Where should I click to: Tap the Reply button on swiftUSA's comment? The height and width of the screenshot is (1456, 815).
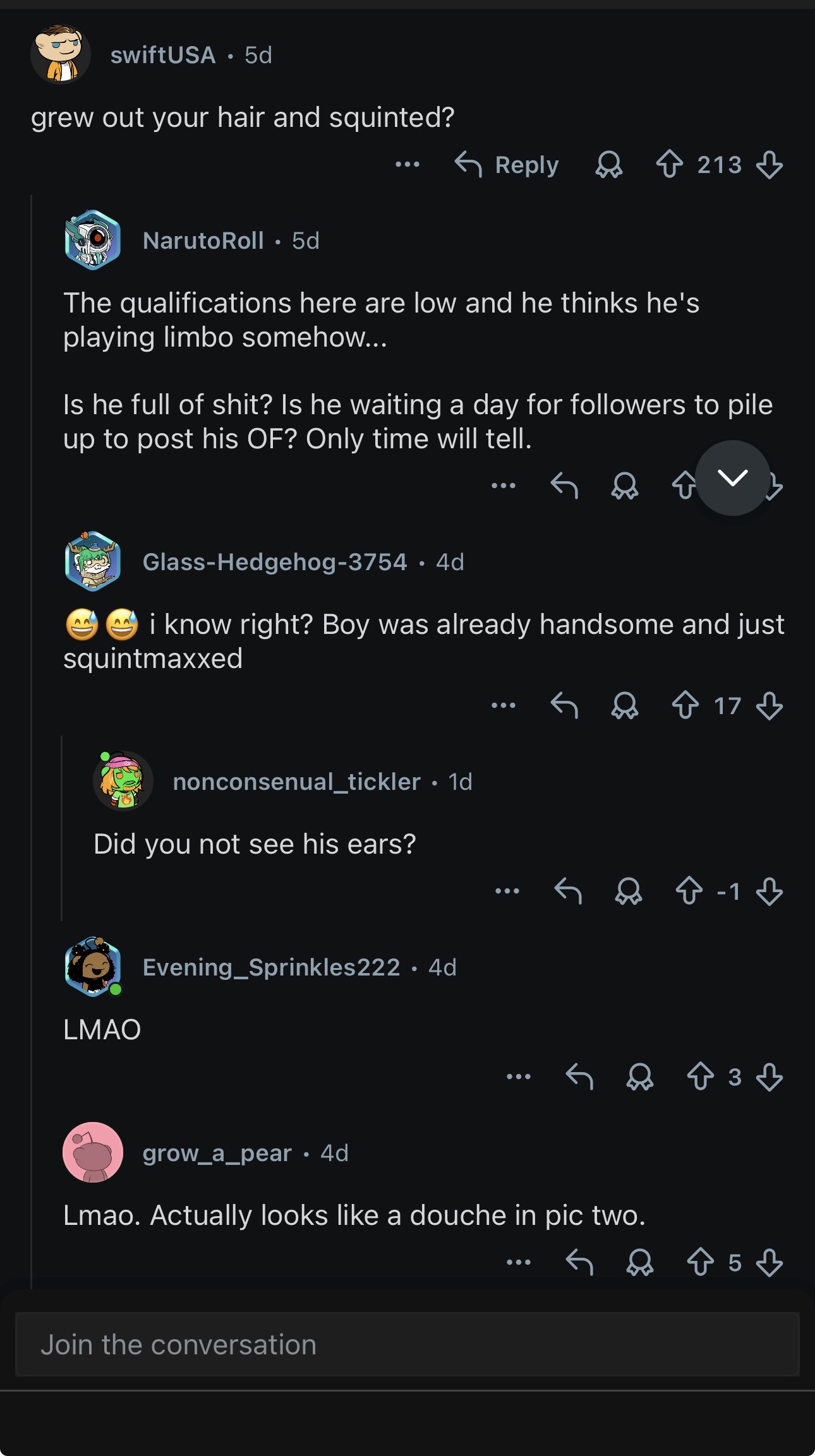pos(507,165)
